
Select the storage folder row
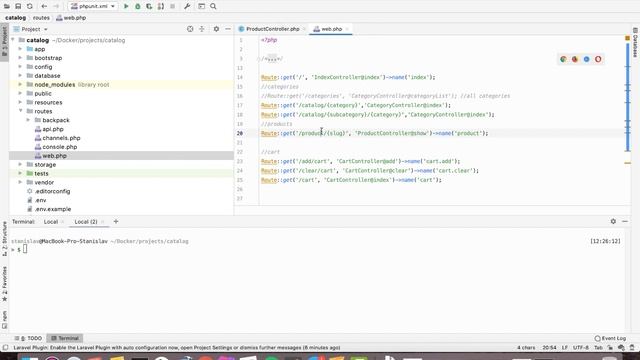click(x=121, y=164)
